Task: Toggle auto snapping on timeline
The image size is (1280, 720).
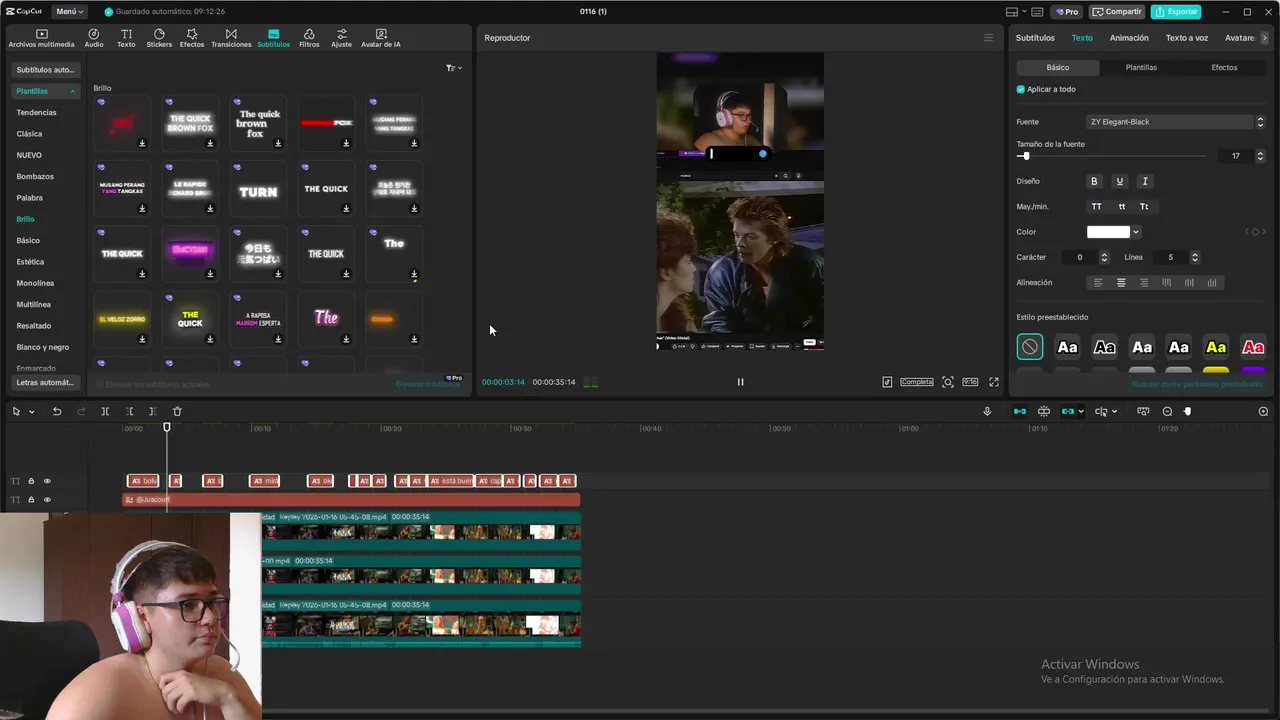Action: click(x=1044, y=412)
